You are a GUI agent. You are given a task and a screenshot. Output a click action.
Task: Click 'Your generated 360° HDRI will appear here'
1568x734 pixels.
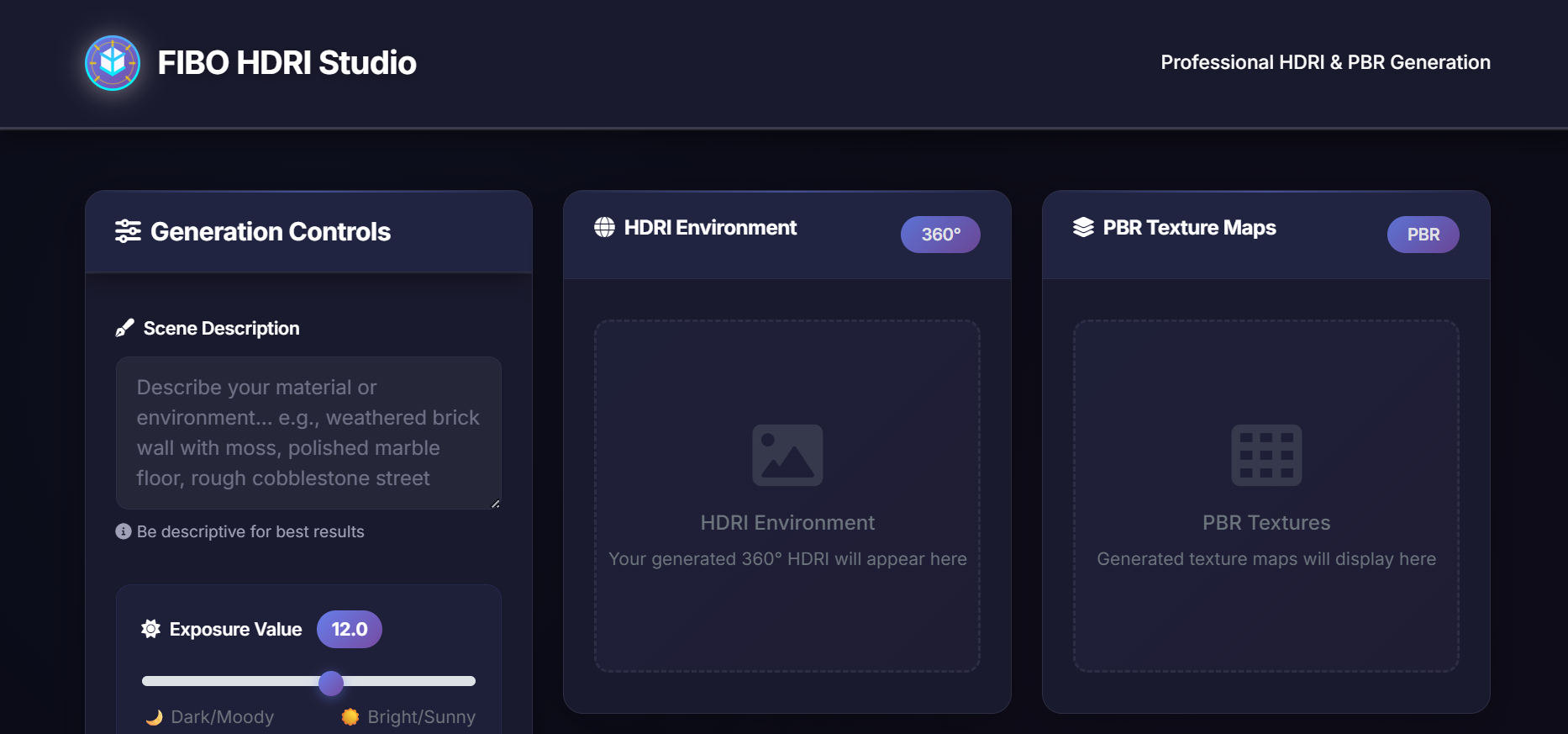787,559
